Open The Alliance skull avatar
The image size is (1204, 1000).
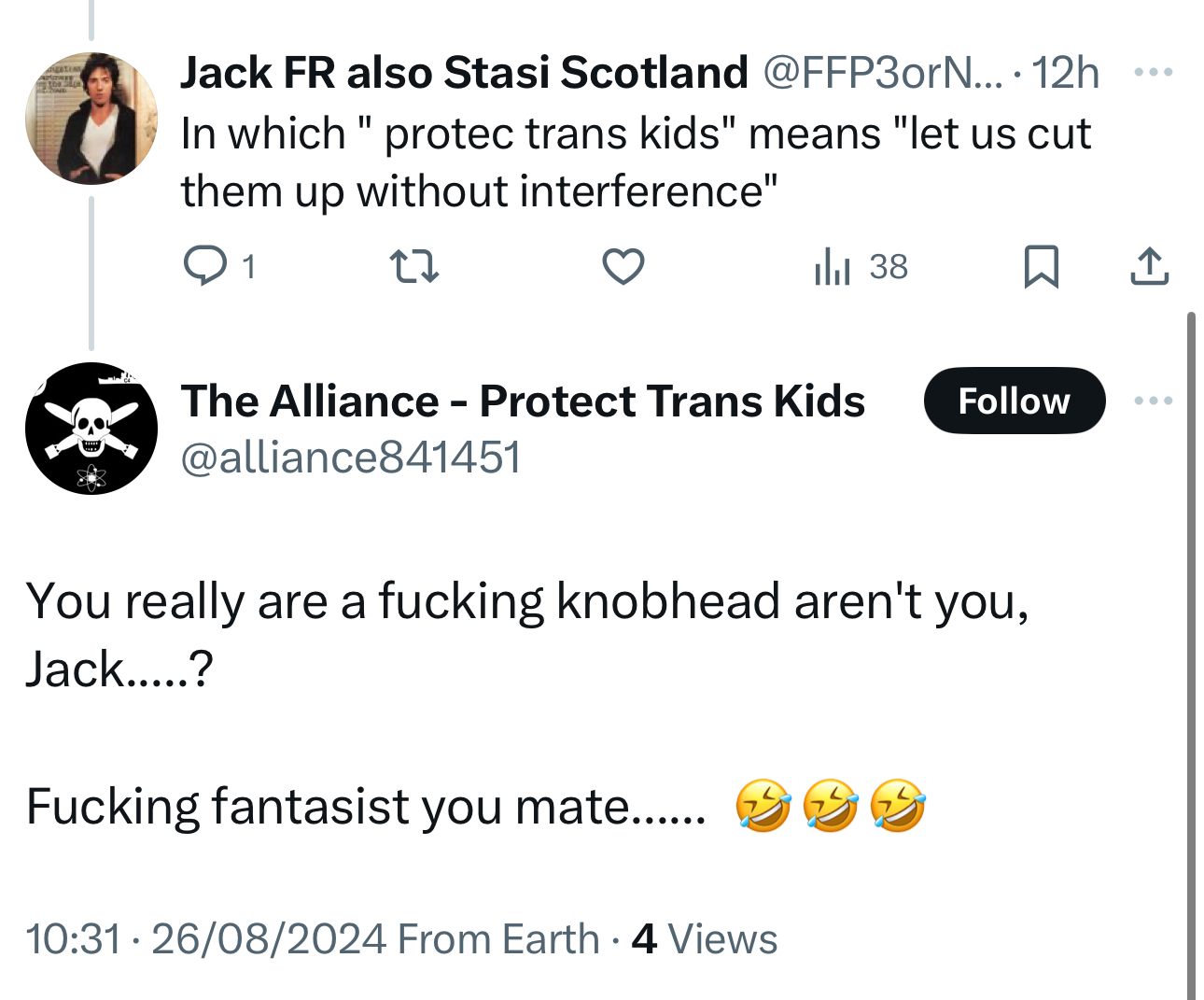coord(91,429)
